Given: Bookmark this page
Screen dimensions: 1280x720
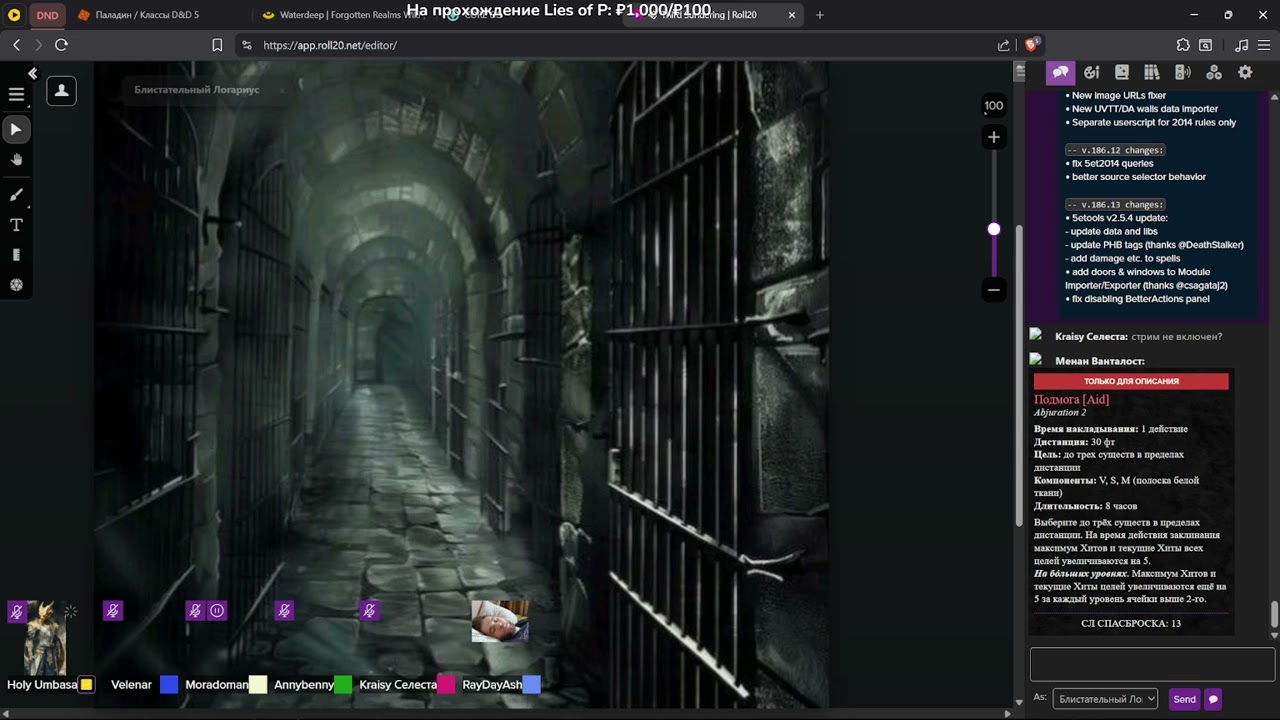Looking at the screenshot, I should 217,45.
